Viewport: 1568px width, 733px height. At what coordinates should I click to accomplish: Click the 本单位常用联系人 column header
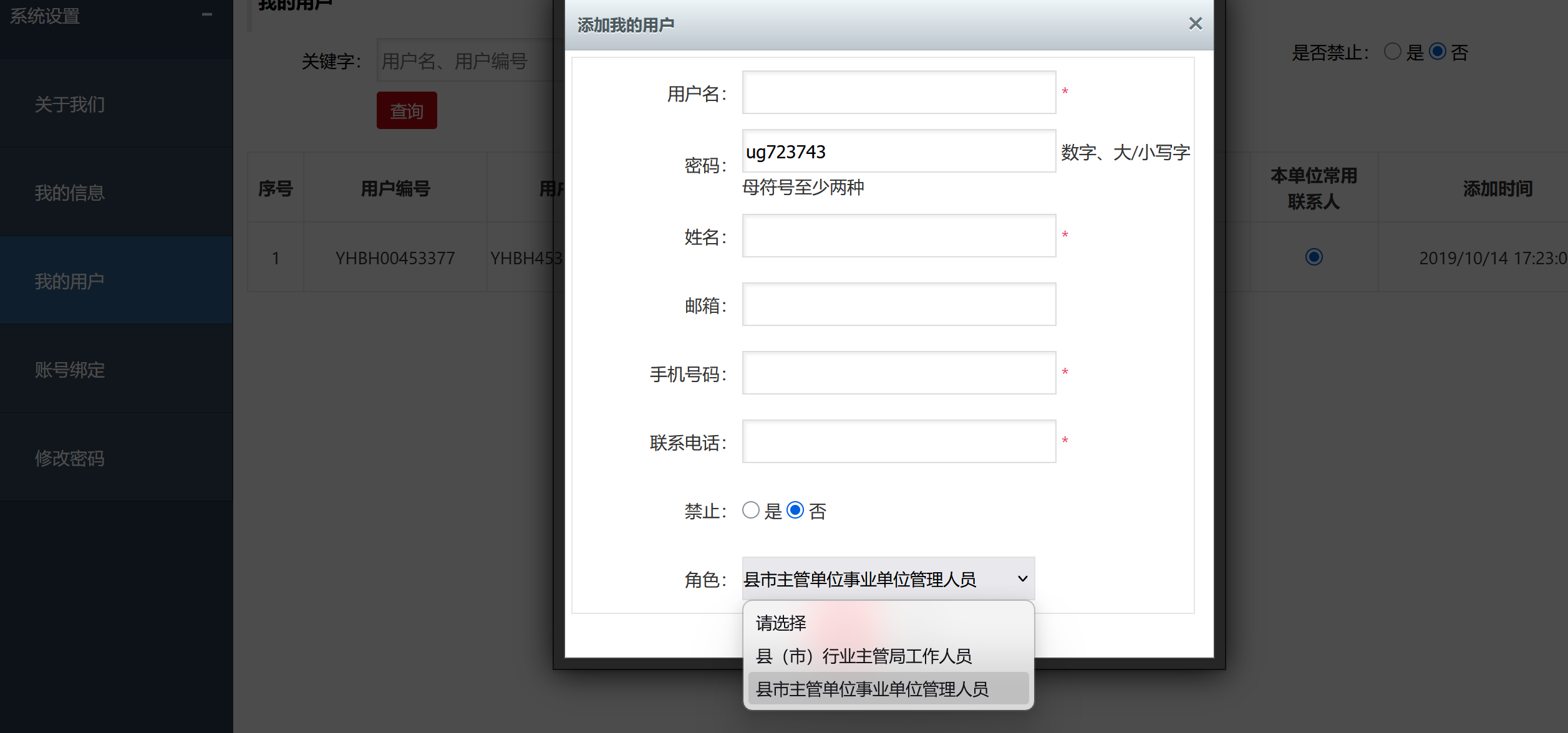(x=1314, y=188)
